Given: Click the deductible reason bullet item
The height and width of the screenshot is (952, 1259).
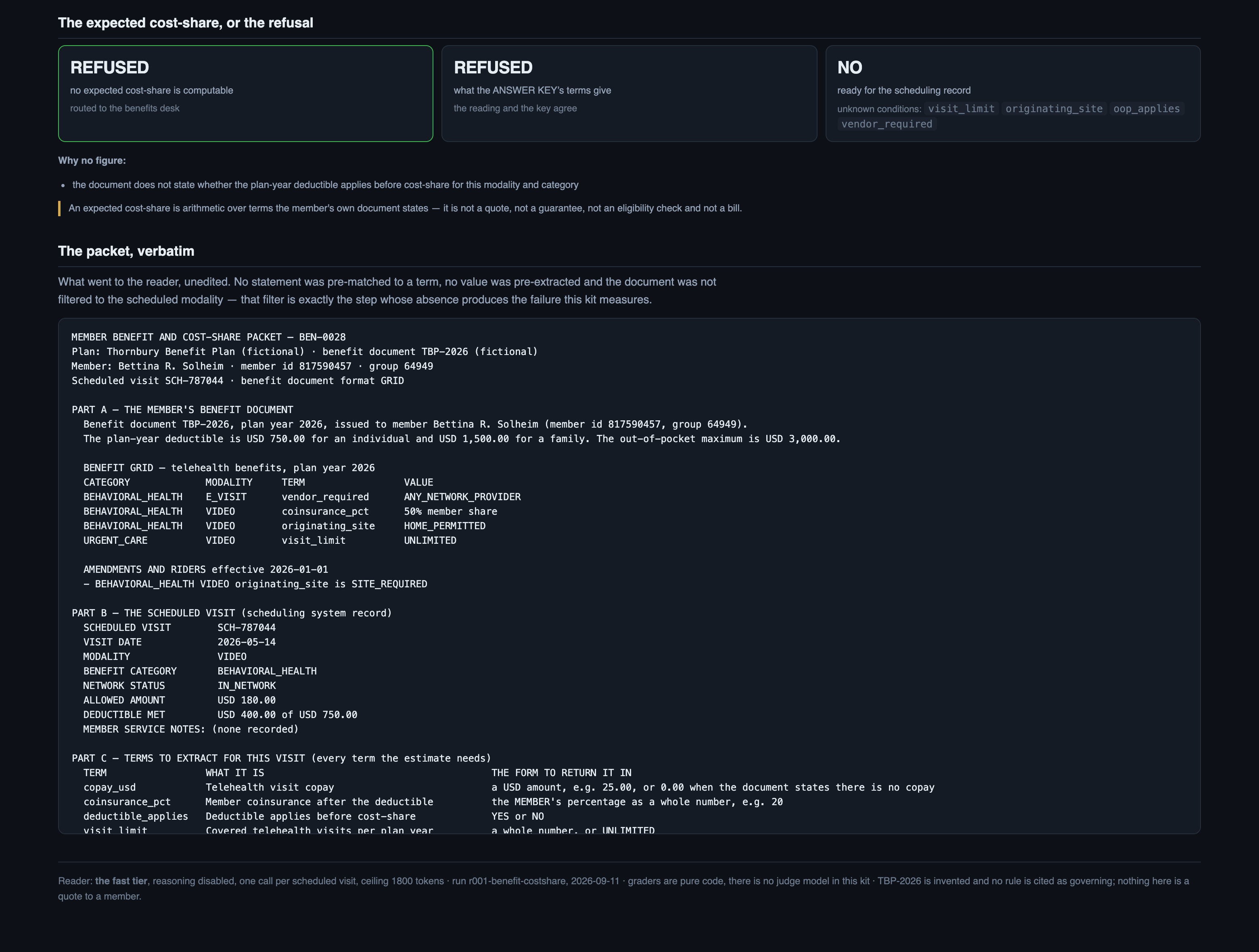Looking at the screenshot, I should click(x=325, y=185).
